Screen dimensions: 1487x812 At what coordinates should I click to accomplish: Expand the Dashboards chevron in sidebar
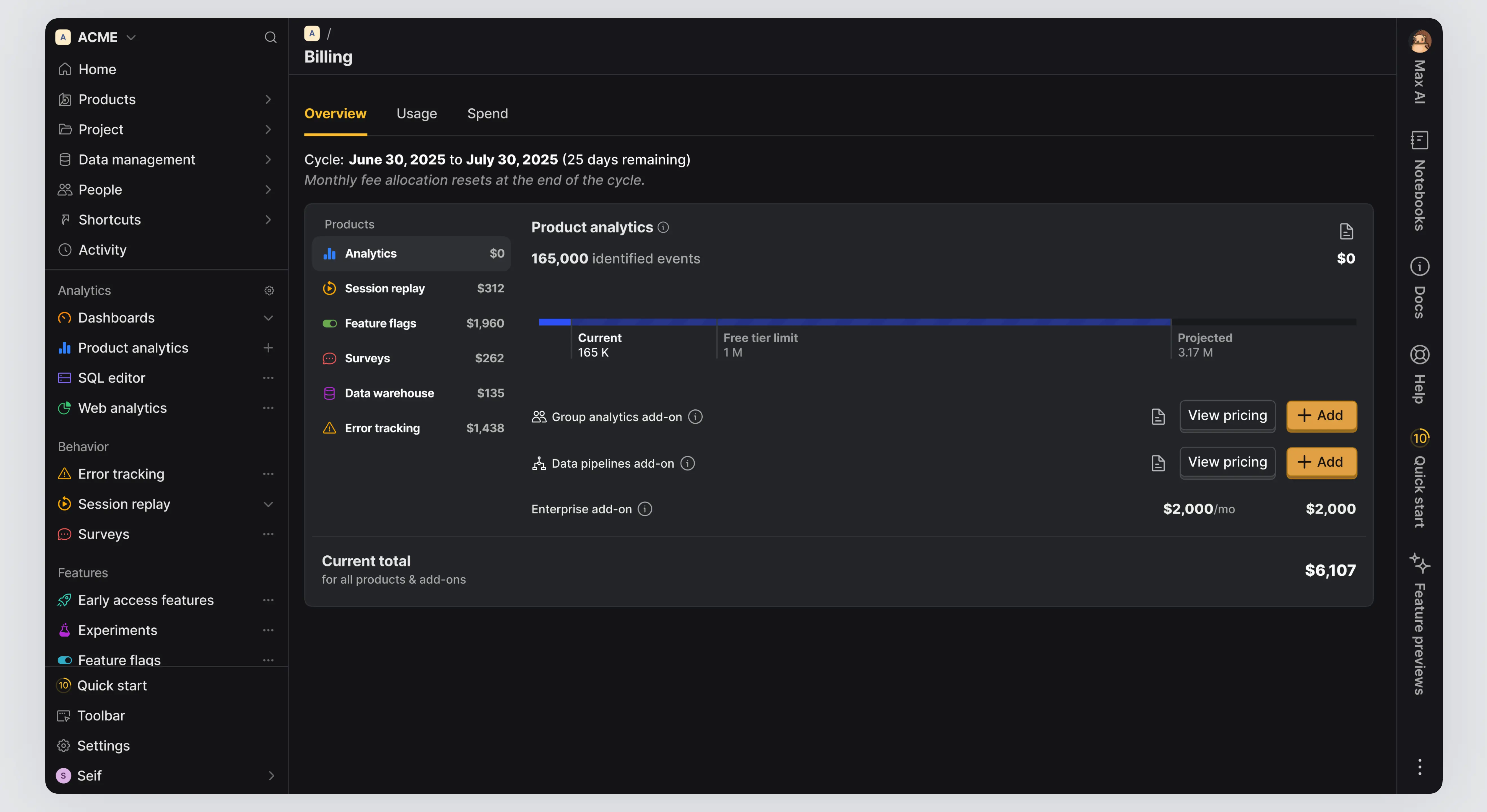click(x=269, y=318)
